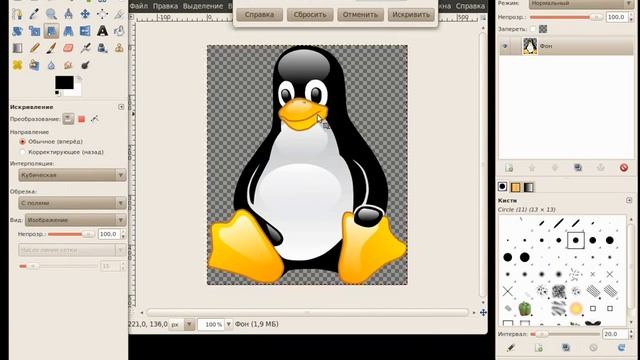
Task: Click tool options opacity value field
Action: (x=108, y=234)
